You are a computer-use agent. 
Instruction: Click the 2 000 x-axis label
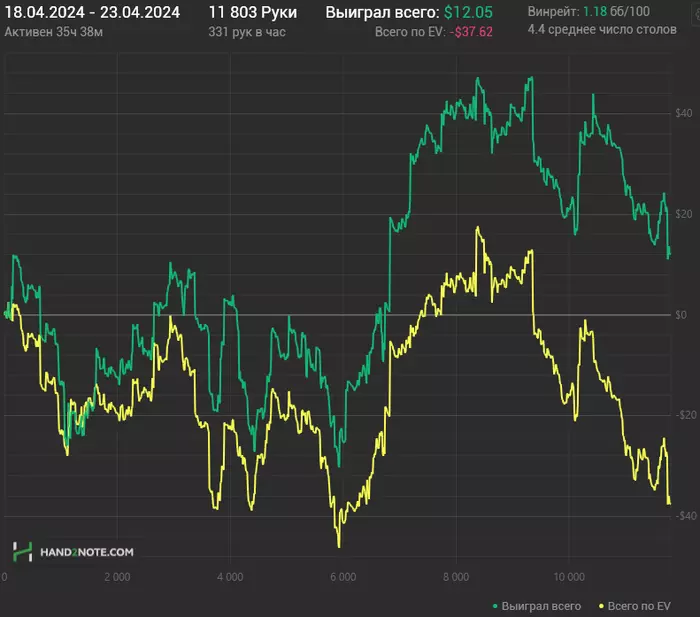point(117,577)
